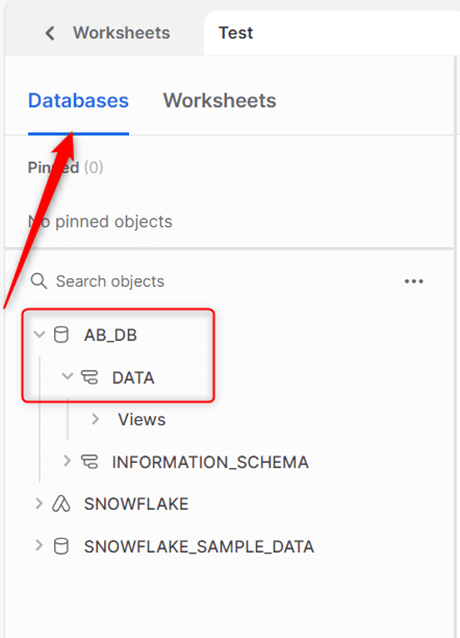Click the DATA schema icon

[89, 377]
